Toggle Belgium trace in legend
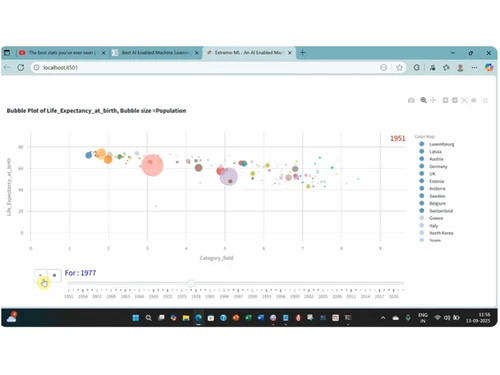Viewport: 500px width, 375px height. (432, 203)
